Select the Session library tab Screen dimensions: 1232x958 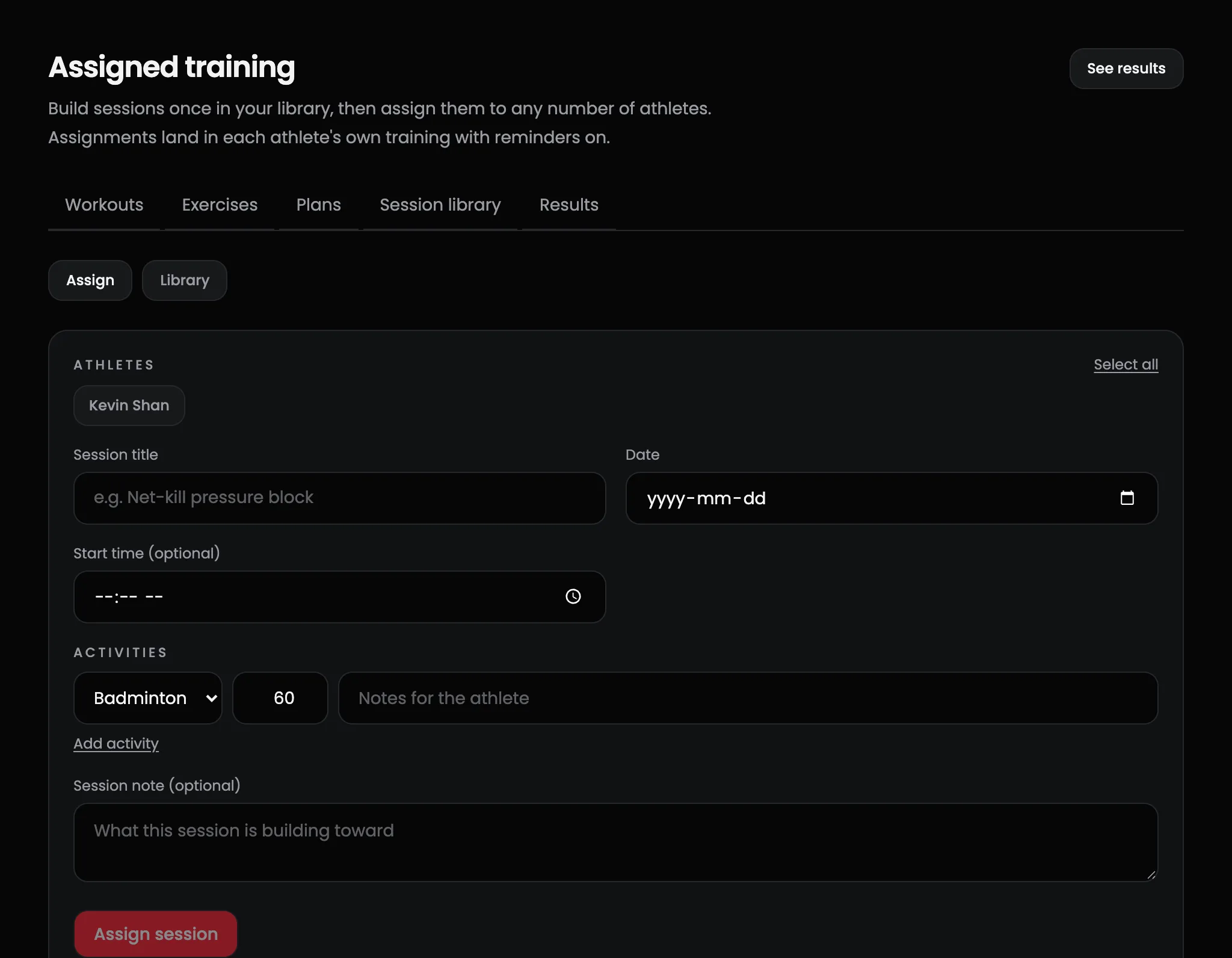click(x=440, y=205)
